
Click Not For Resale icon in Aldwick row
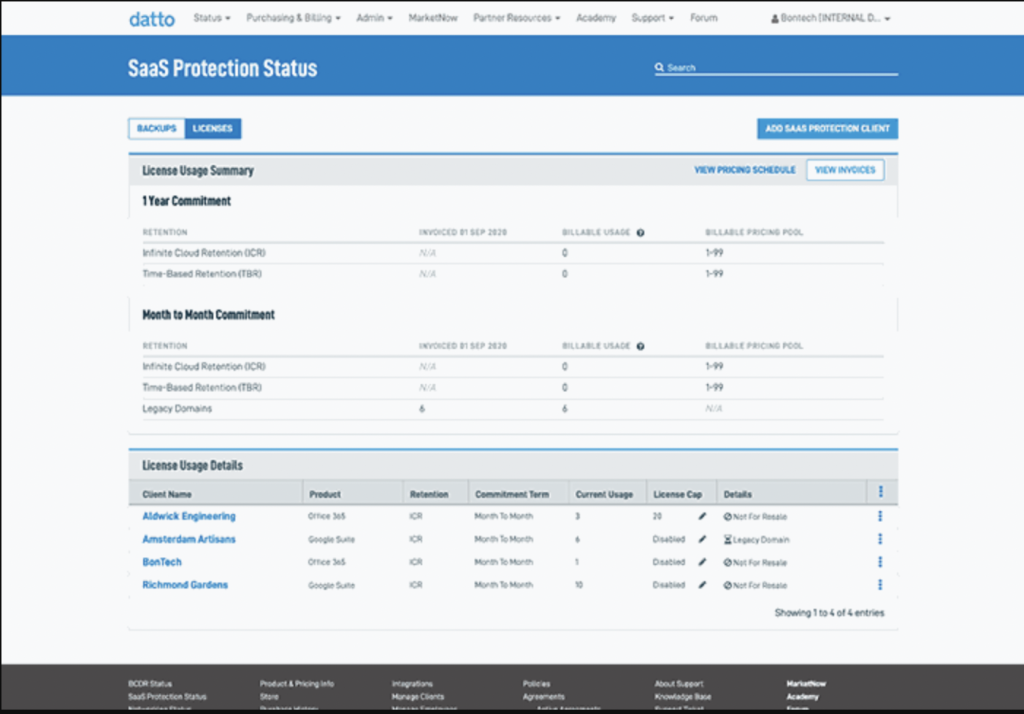pyautogui.click(x=728, y=517)
